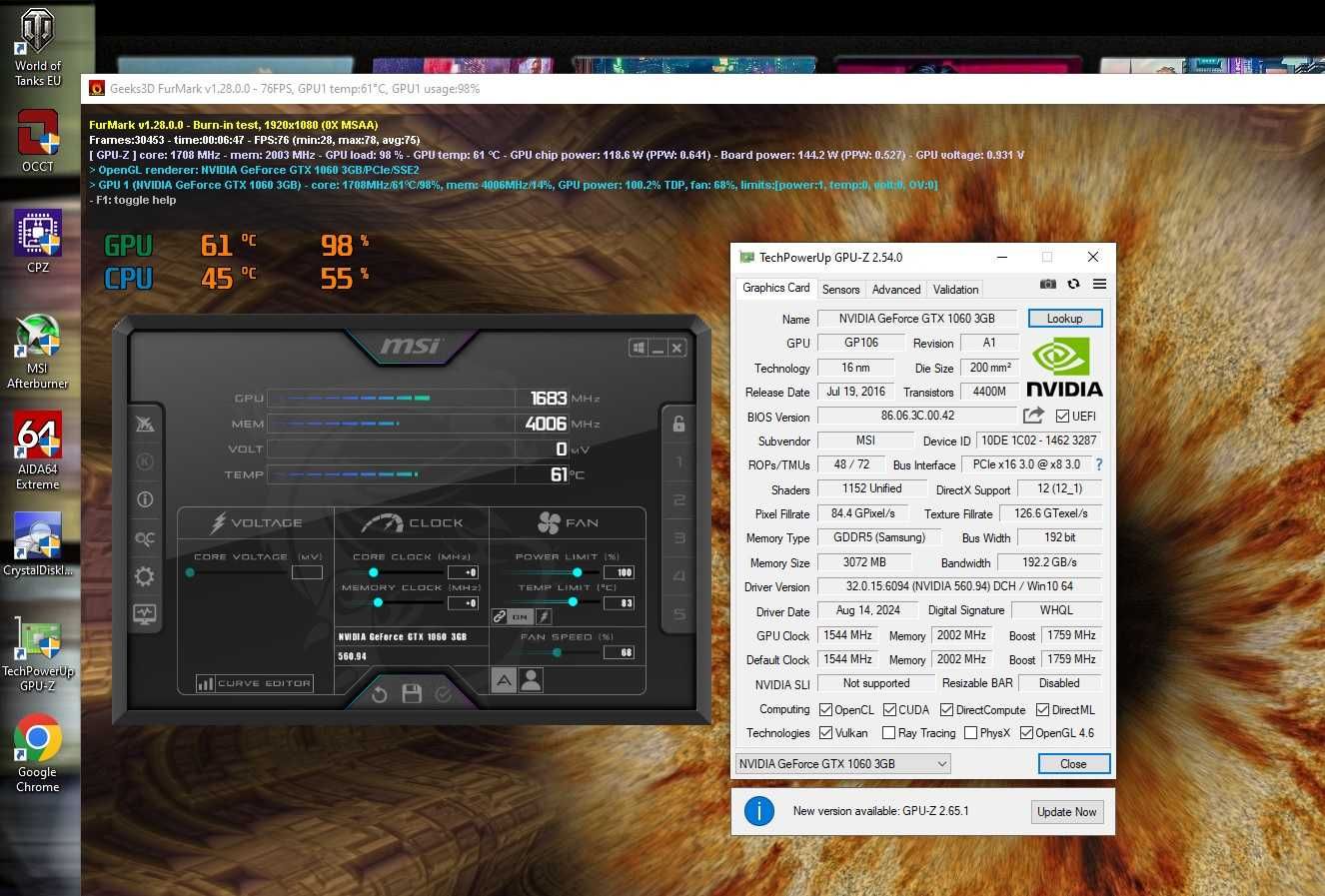Adjust the Core Clock slider handle
Screen dimensions: 1325x896
click(373, 572)
